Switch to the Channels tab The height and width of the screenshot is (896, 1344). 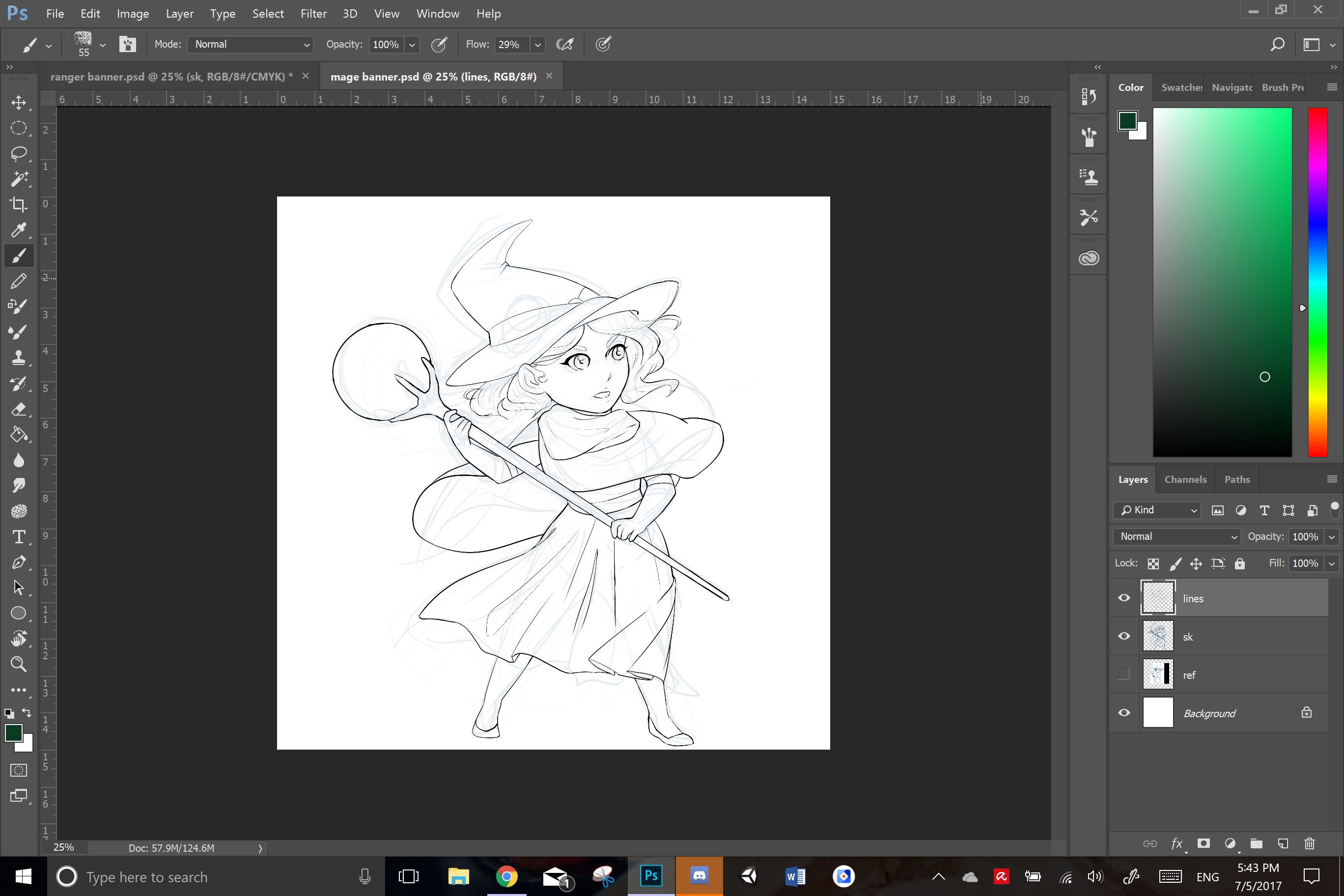(1185, 479)
